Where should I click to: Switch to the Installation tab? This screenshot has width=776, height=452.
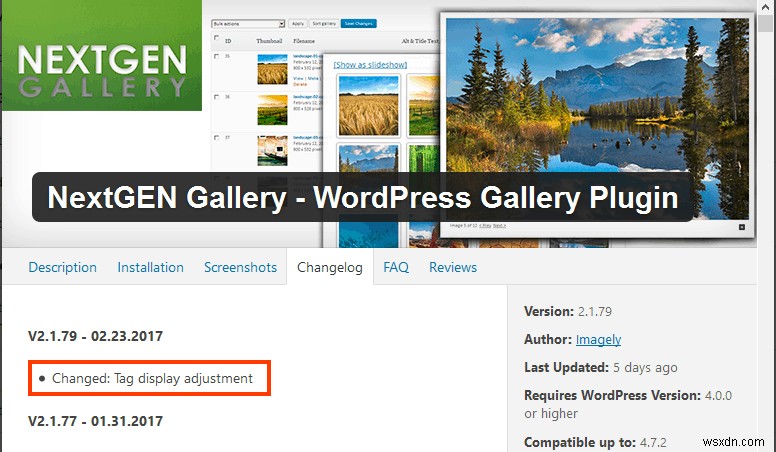[x=150, y=267]
